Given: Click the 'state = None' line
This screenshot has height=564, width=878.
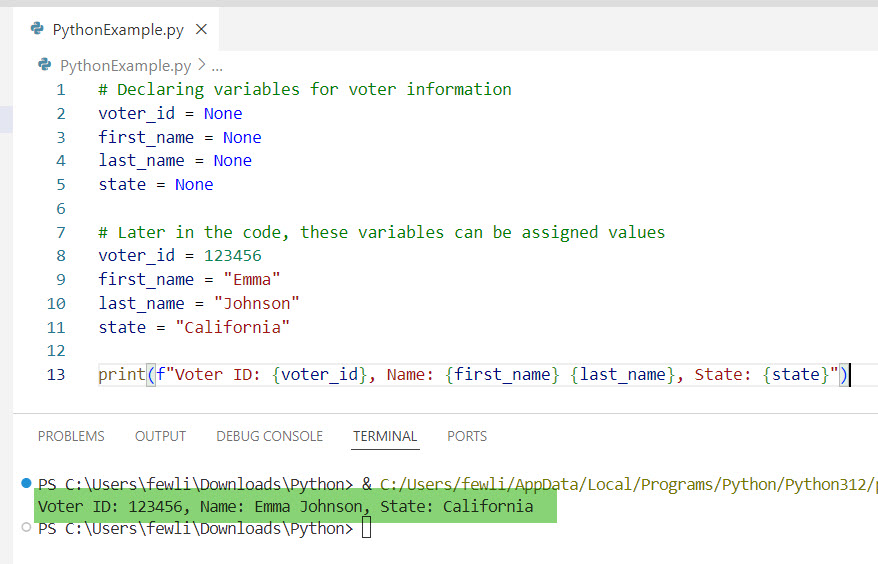Looking at the screenshot, I should coord(156,185).
